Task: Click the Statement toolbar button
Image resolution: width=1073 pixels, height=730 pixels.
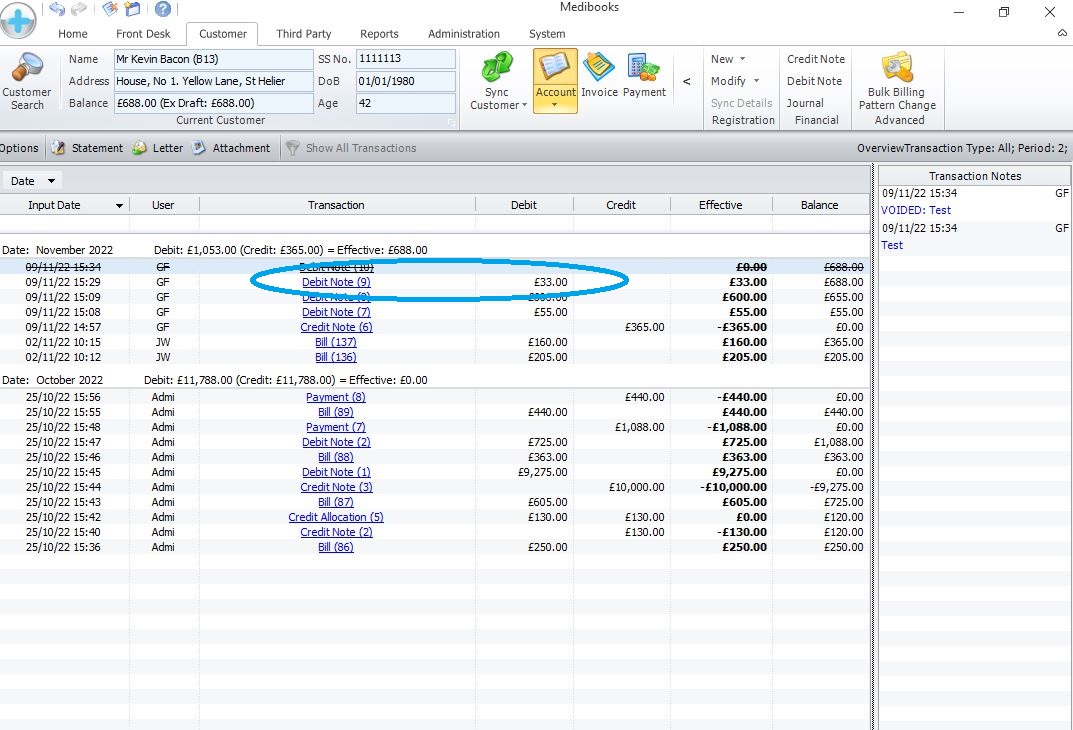Action: tap(87, 148)
